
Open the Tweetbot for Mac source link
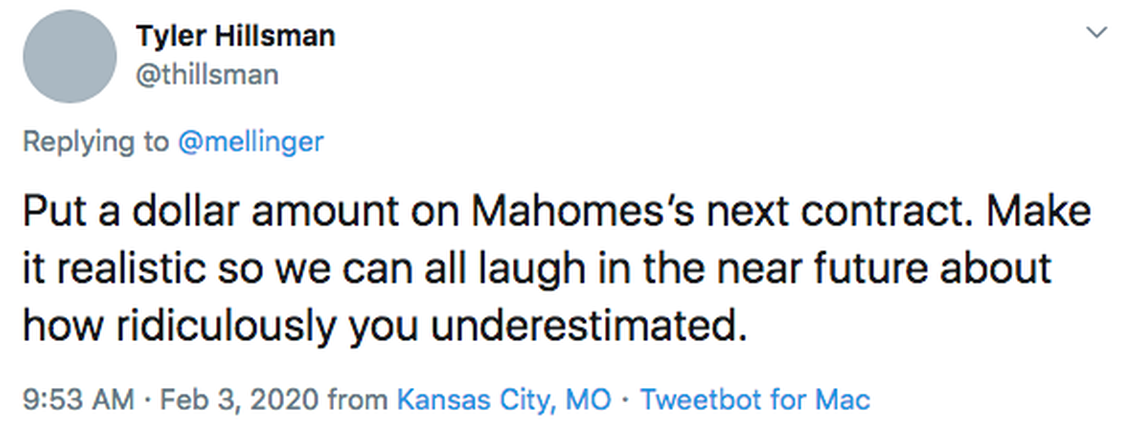[755, 400]
